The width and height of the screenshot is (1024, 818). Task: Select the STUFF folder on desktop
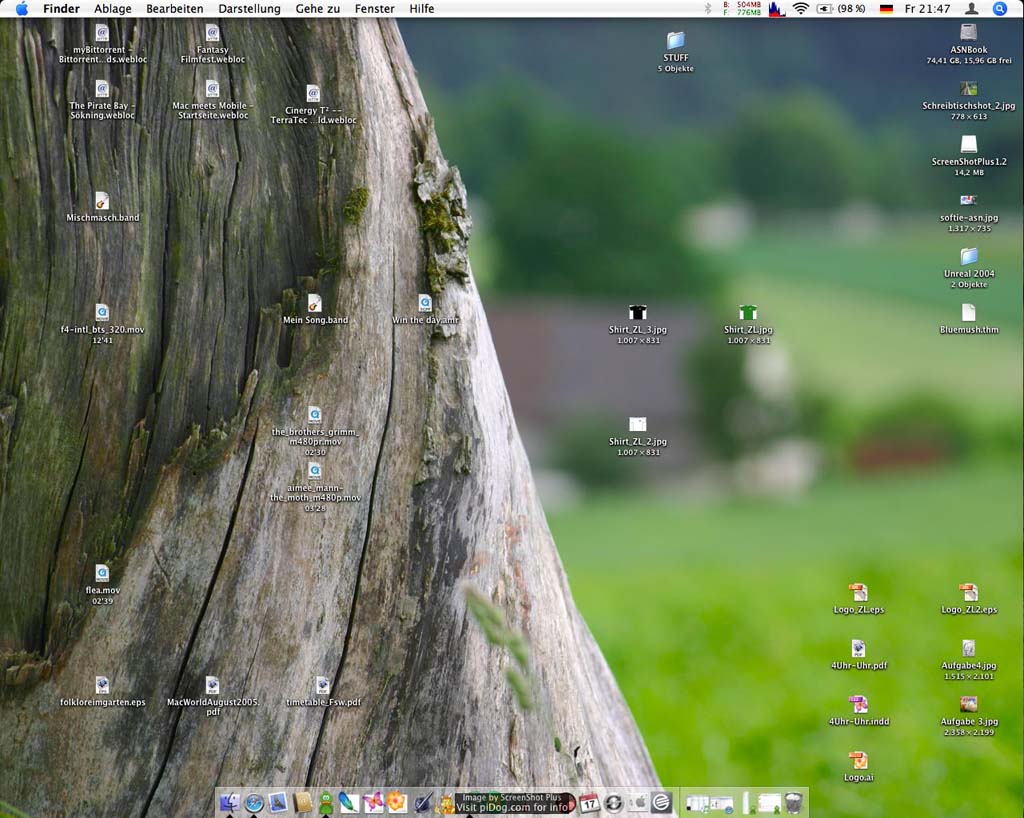pos(676,41)
